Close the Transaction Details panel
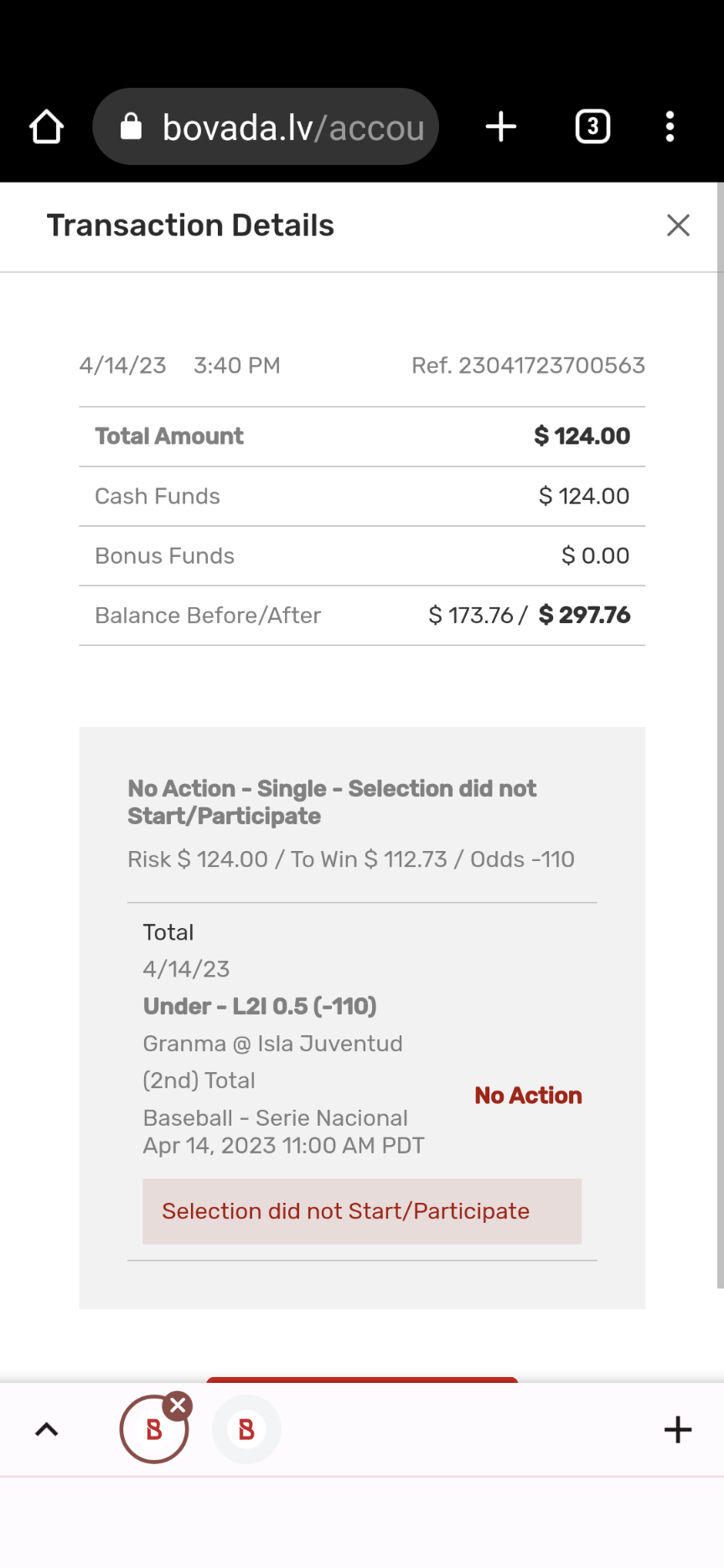The width and height of the screenshot is (724, 1568). point(678,225)
